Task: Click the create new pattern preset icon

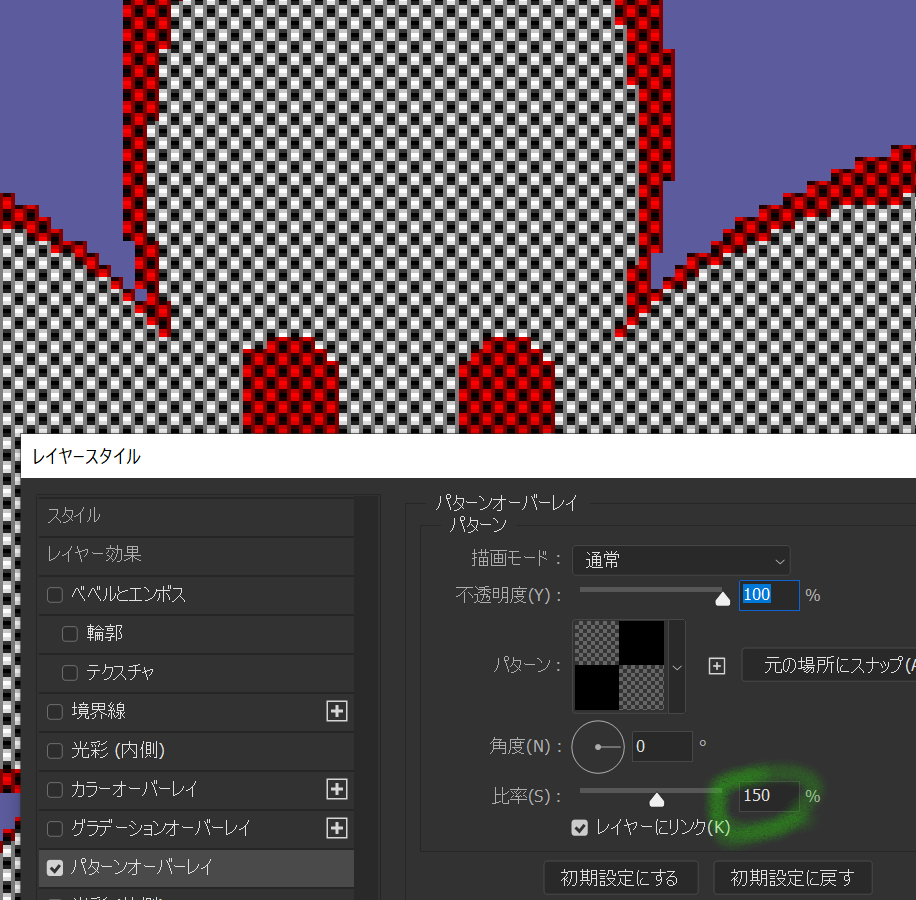Action: click(x=717, y=665)
